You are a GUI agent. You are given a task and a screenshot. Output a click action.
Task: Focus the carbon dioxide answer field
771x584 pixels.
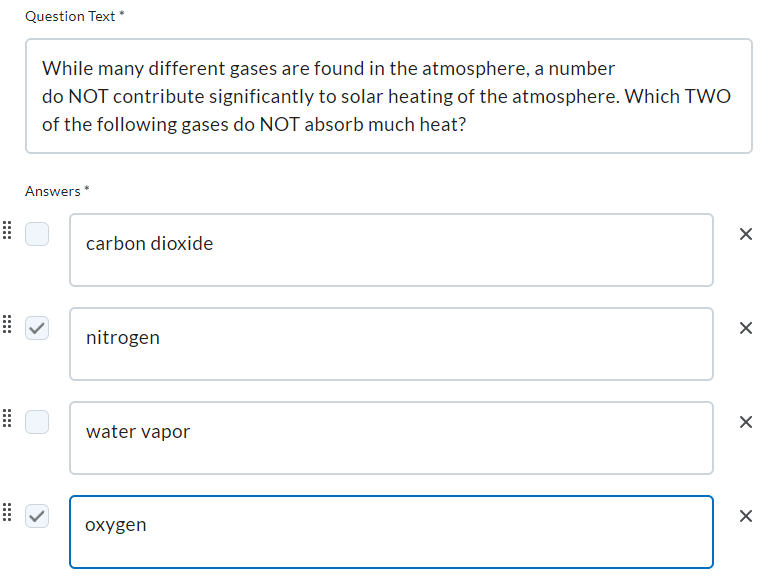click(x=391, y=249)
